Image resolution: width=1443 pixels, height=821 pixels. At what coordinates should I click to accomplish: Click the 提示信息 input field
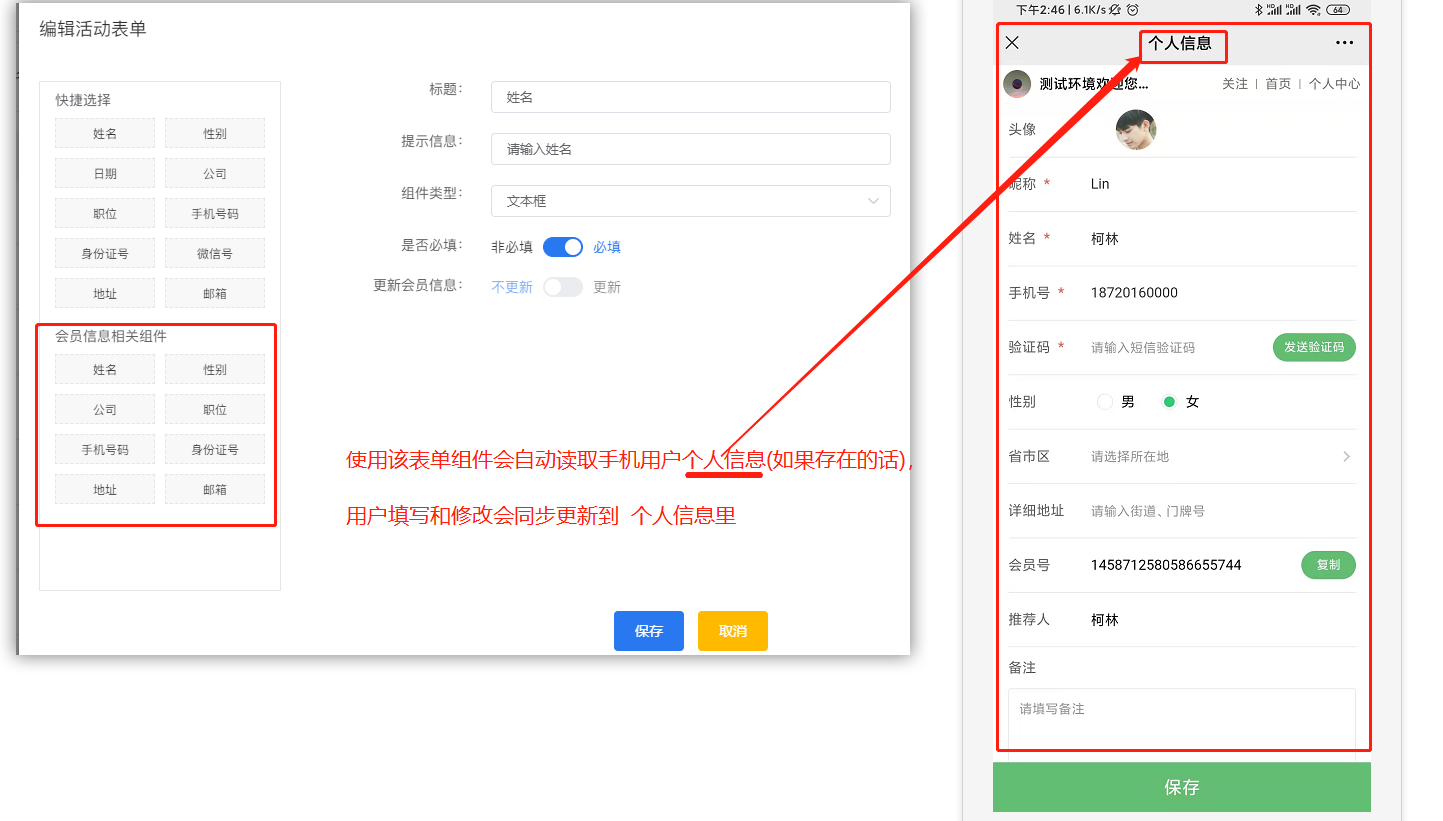(691, 149)
